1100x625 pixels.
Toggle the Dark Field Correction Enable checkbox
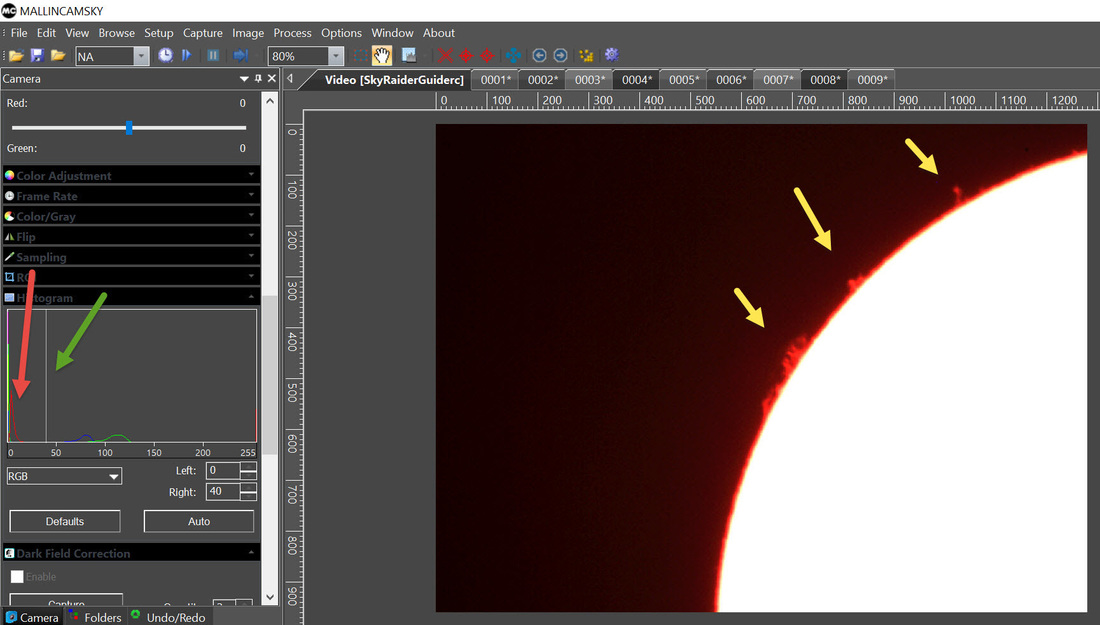[x=17, y=577]
